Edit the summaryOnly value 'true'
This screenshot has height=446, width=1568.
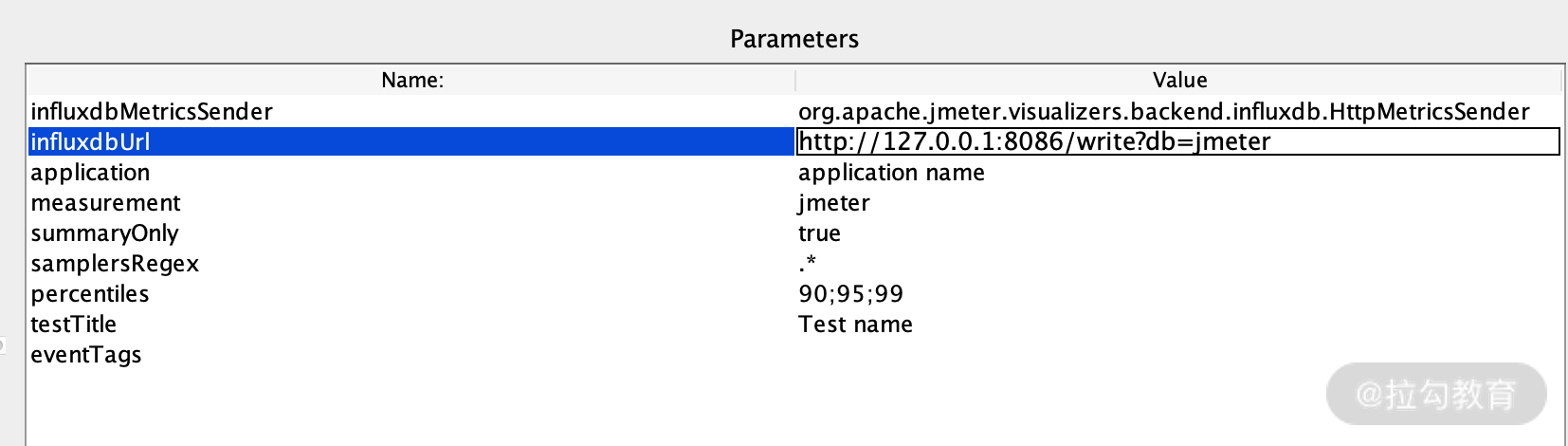click(x=819, y=233)
